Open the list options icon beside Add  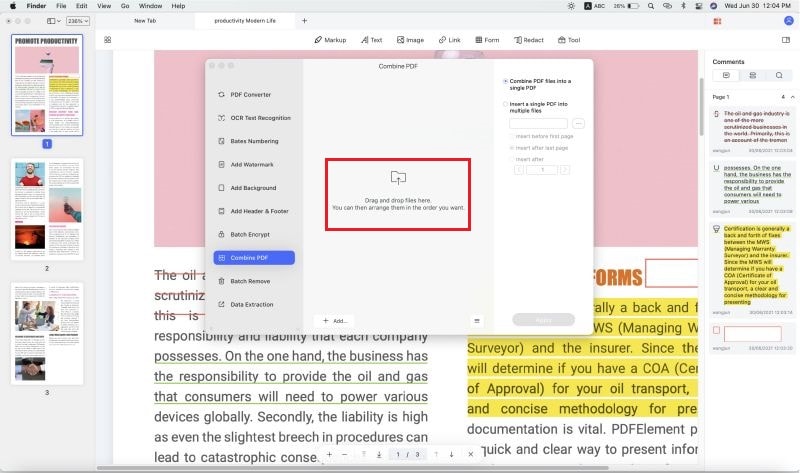pos(477,321)
